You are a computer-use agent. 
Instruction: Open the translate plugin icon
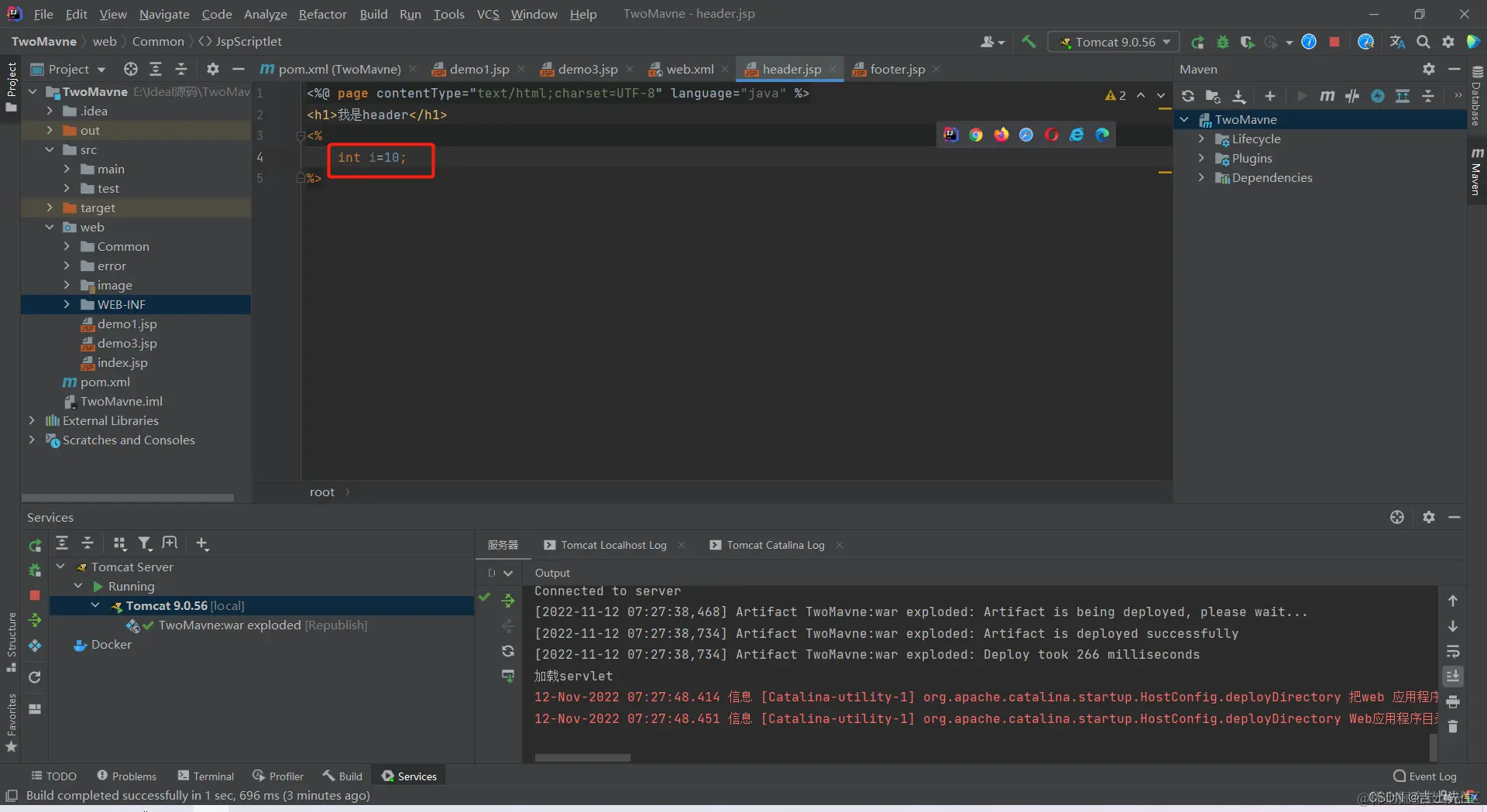coord(1397,42)
